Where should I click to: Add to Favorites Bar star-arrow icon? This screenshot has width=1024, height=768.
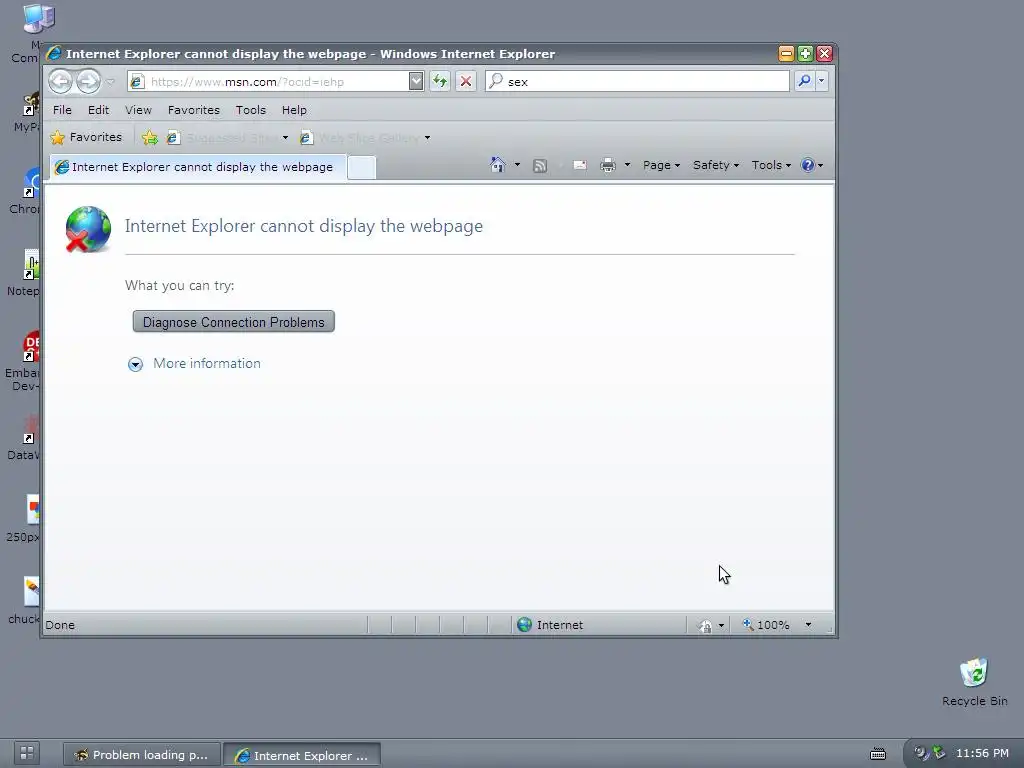click(x=150, y=137)
